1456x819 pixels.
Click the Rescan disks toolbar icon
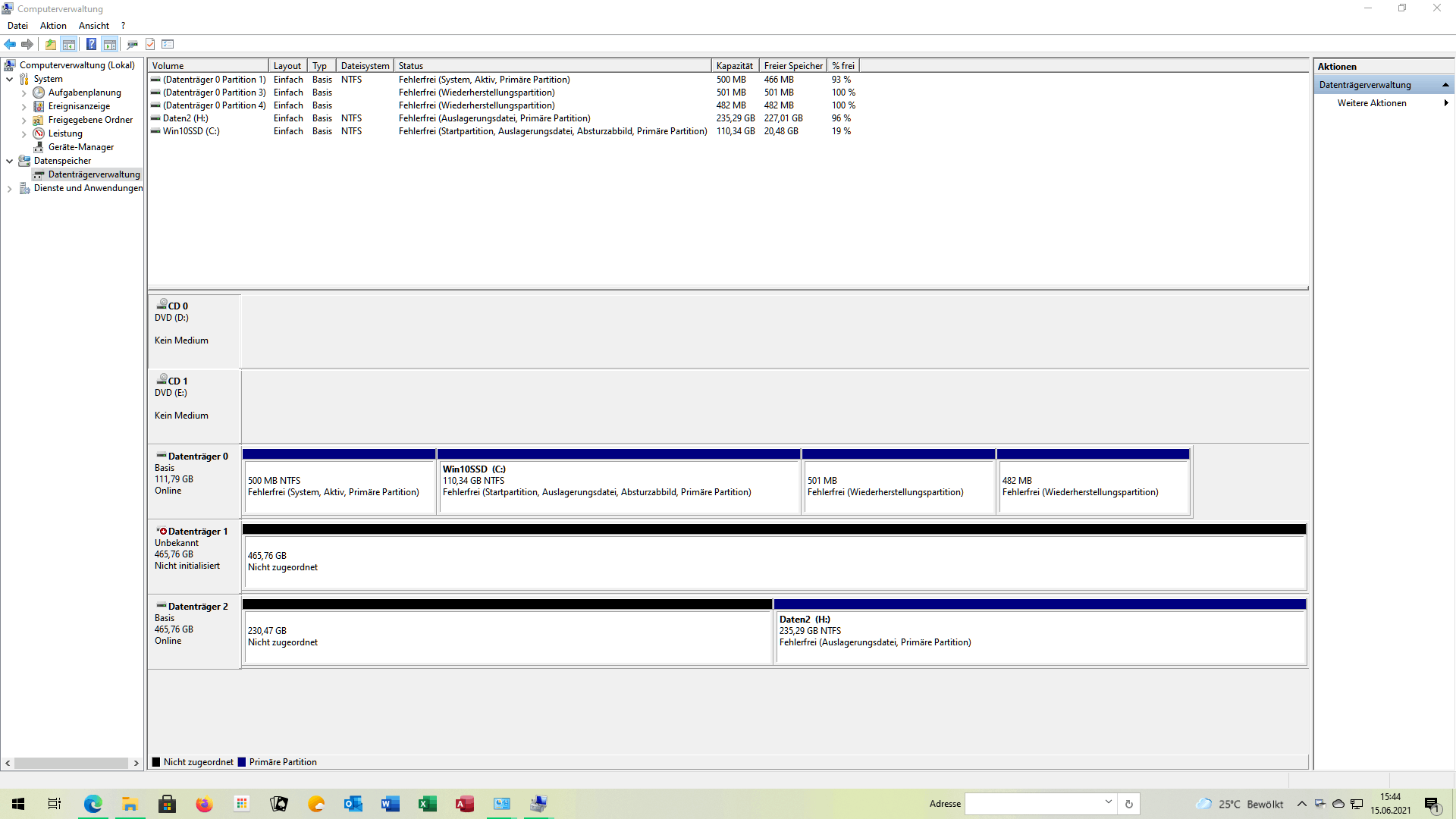(132, 44)
